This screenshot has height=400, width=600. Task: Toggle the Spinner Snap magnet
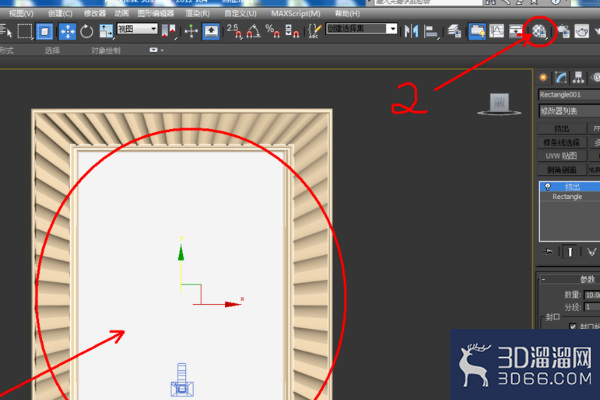(x=292, y=31)
